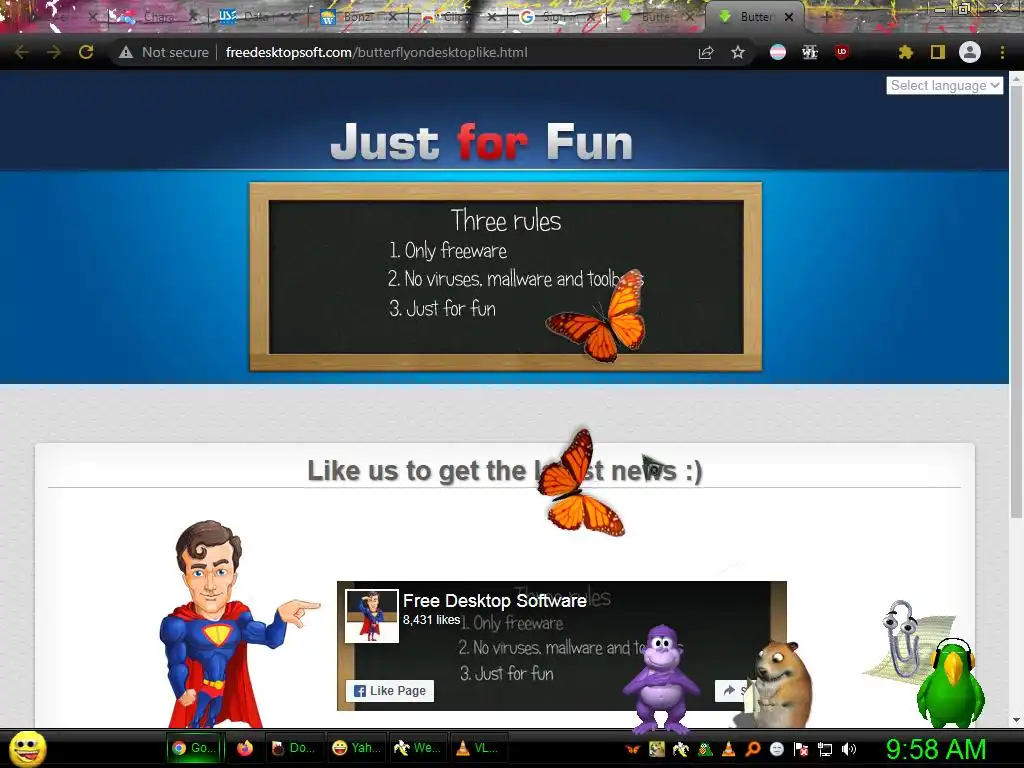Close the active Butterfly tab

[789, 17]
